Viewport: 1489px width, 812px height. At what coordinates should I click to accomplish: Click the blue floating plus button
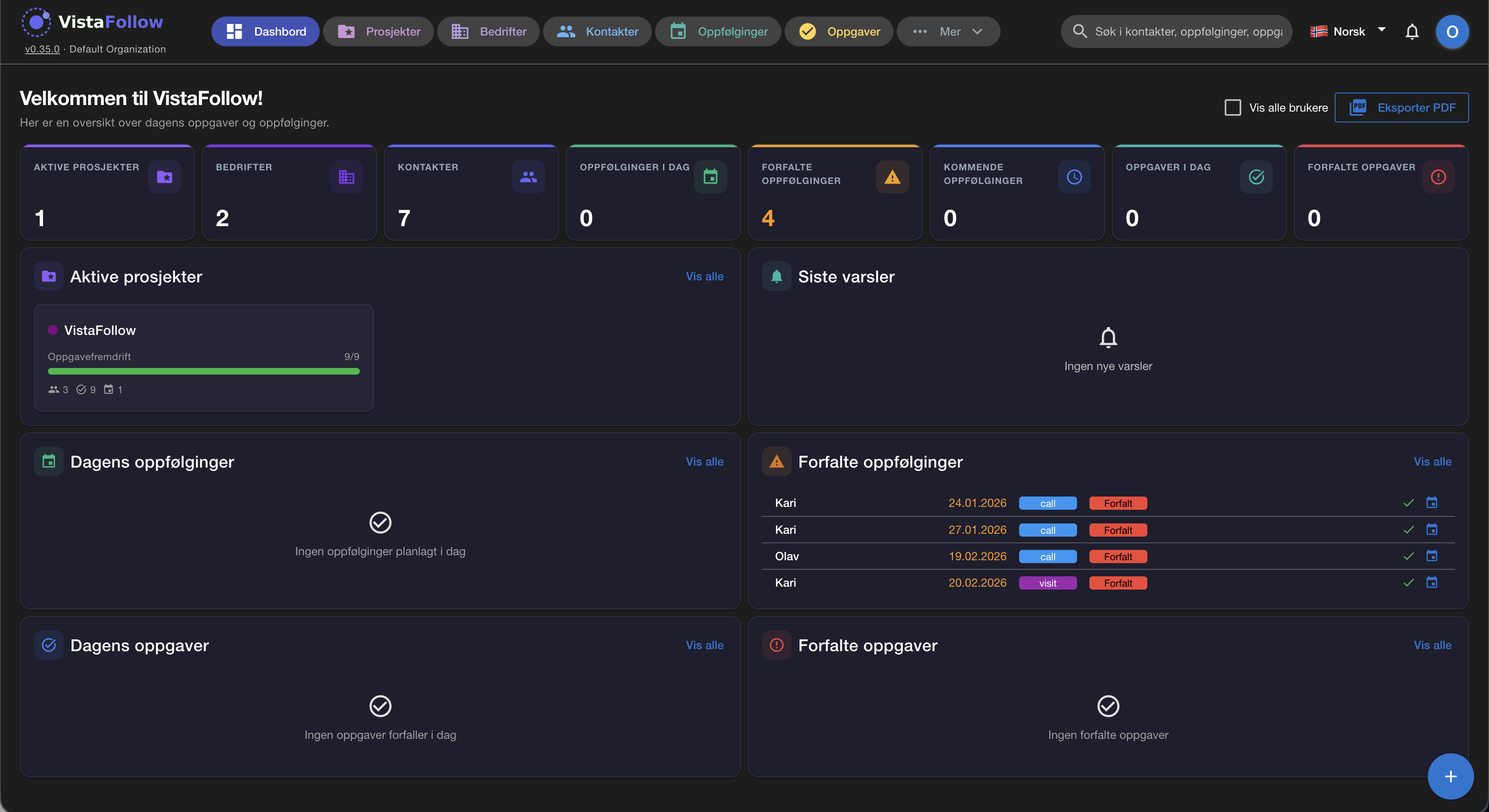click(1450, 776)
